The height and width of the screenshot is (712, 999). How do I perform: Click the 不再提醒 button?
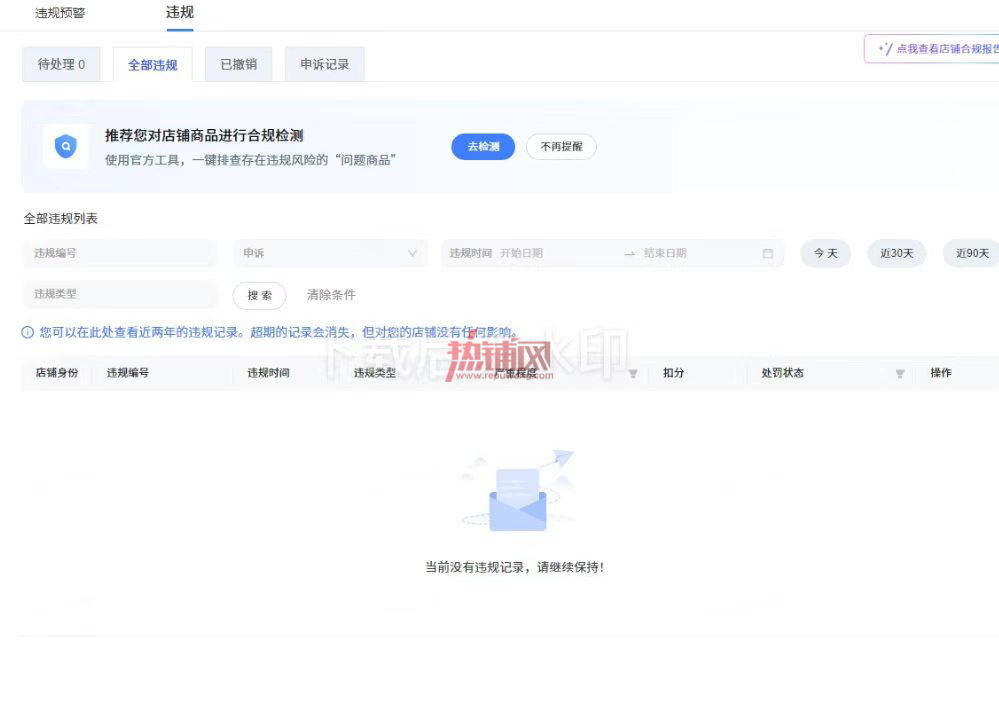(561, 146)
